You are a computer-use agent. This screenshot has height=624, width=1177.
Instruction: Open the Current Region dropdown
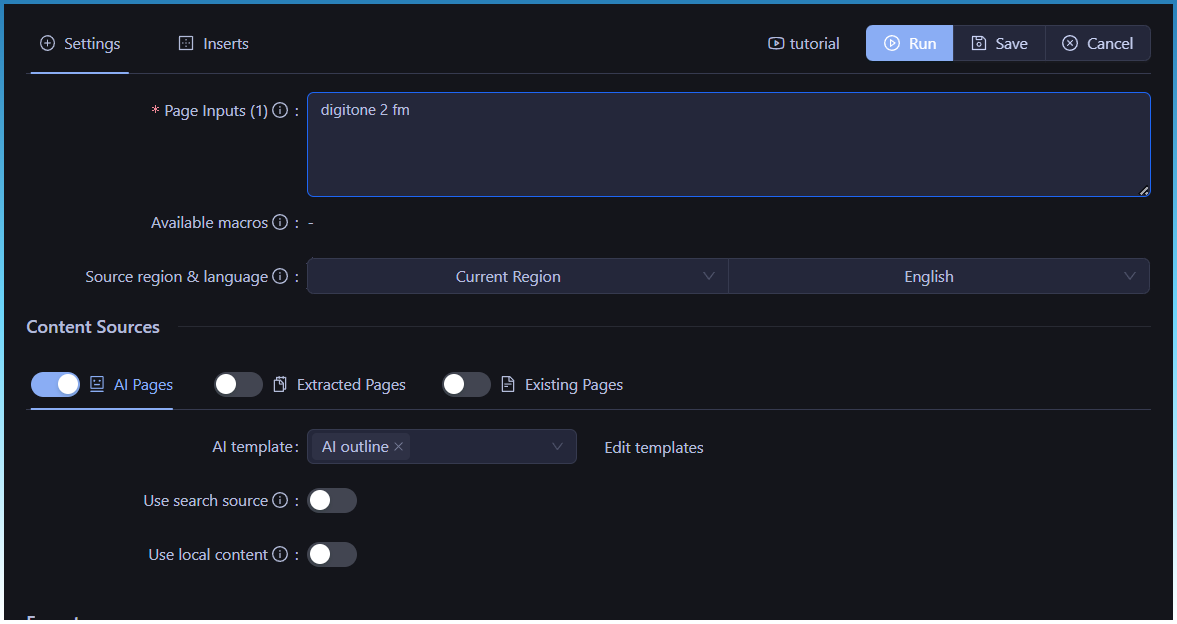coord(517,277)
